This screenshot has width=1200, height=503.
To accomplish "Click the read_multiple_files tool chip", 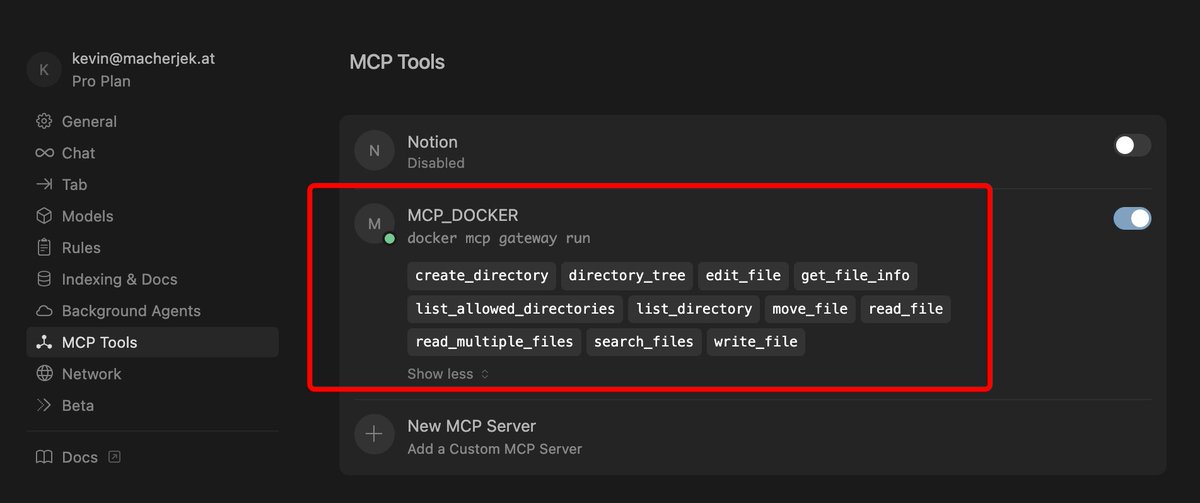I will coord(494,342).
